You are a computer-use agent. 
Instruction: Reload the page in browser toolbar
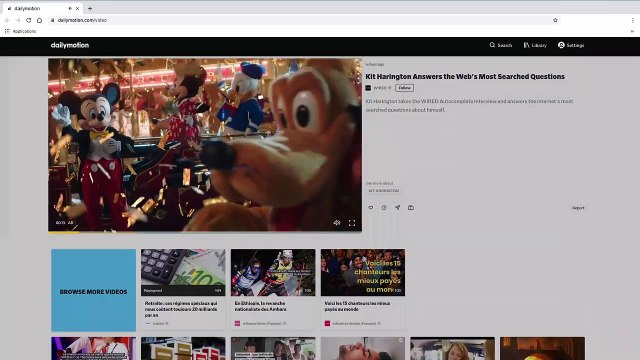[x=29, y=20]
